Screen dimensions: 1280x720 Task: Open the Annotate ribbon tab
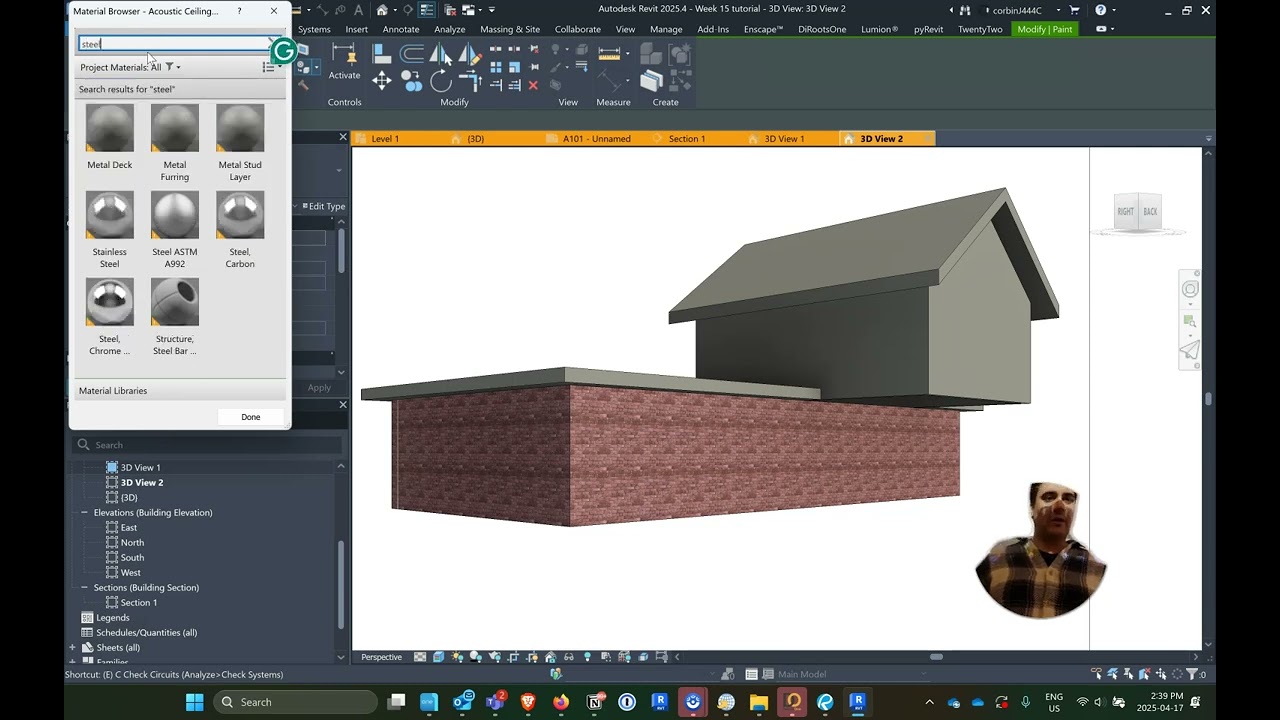pyautogui.click(x=401, y=29)
